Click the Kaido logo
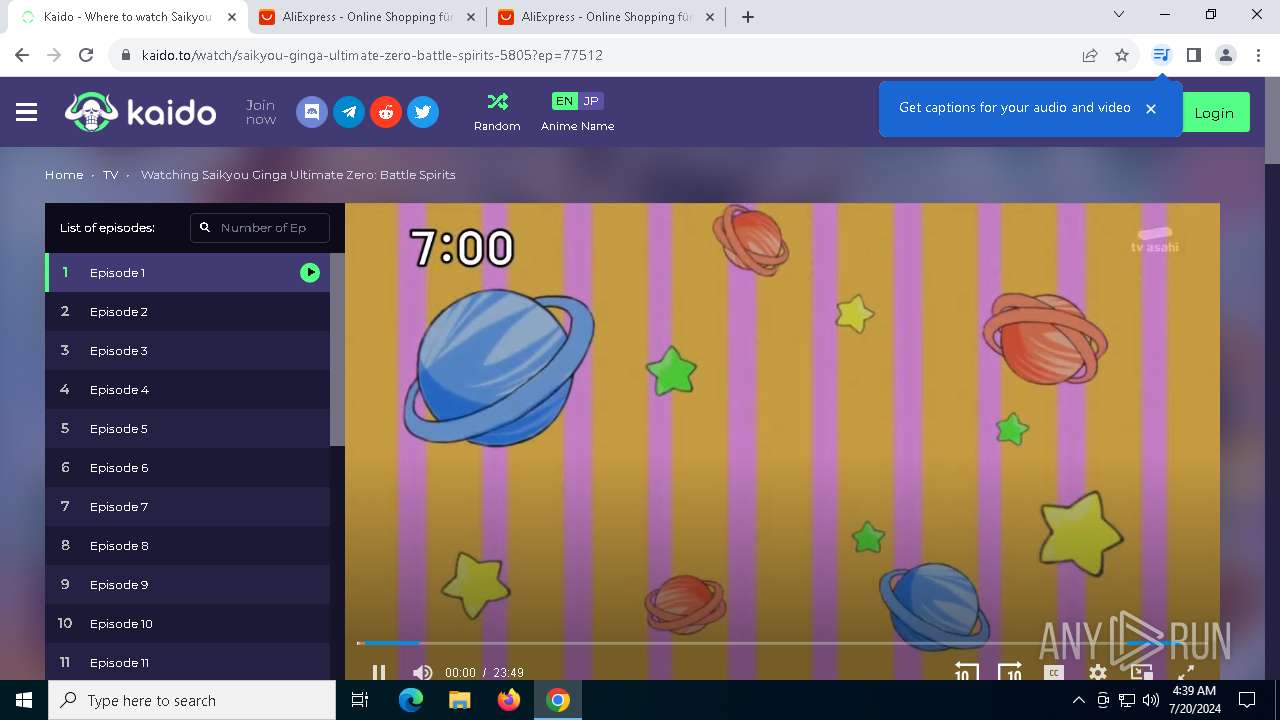 pos(140,112)
